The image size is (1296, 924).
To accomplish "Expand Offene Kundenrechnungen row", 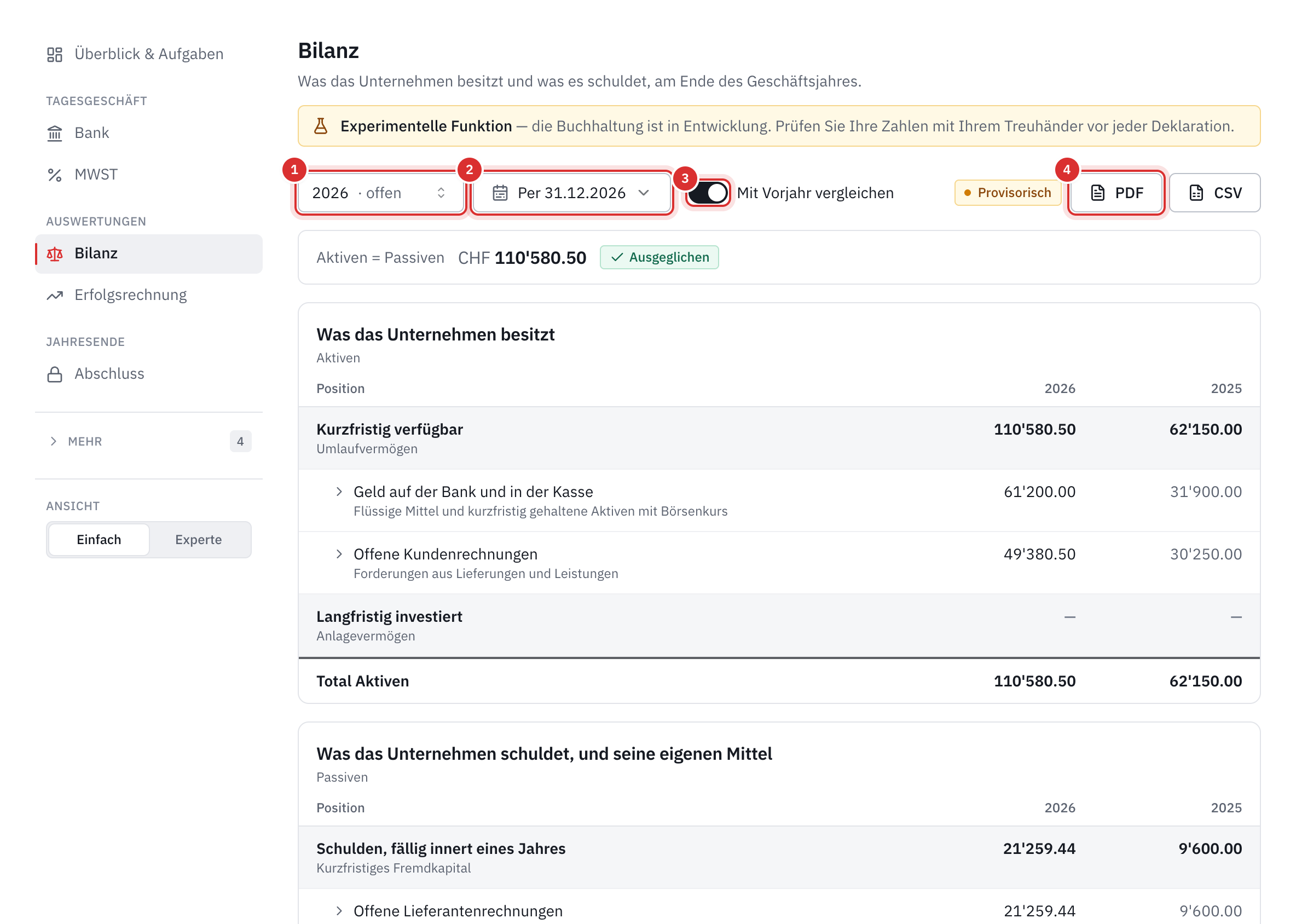I will tap(339, 554).
